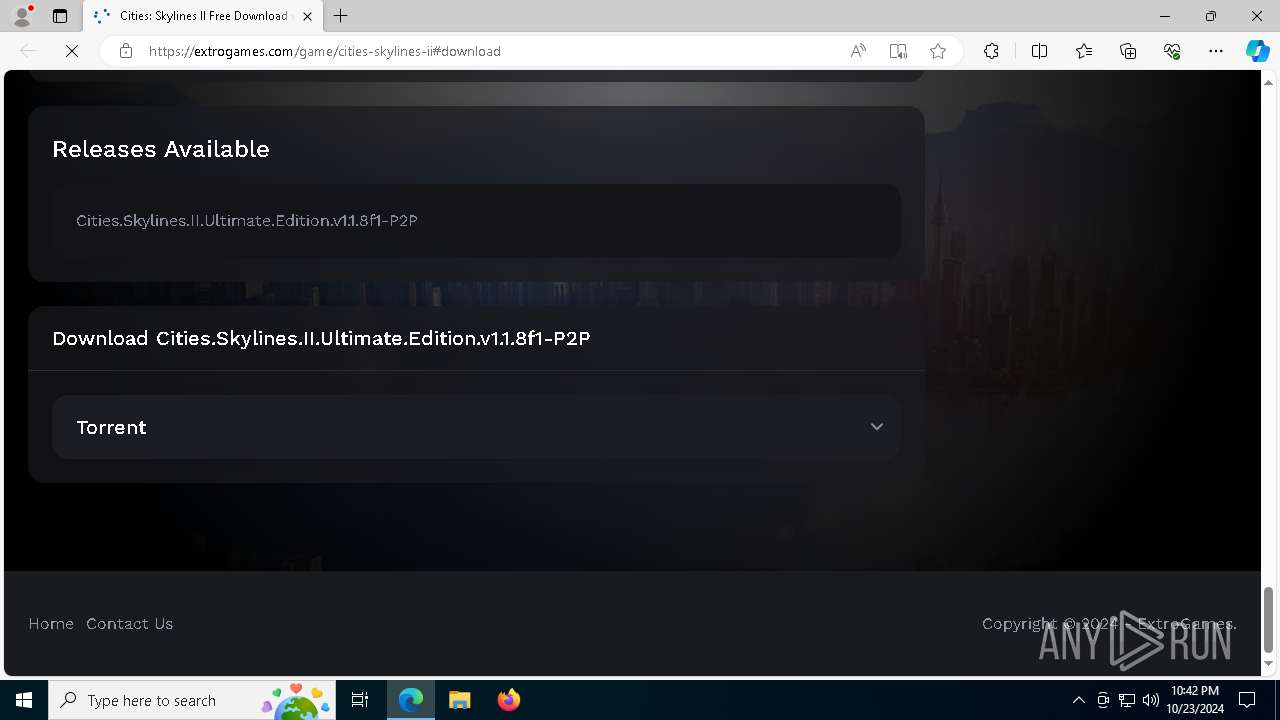Screen dimensions: 1280x720
Task: Open Collections panel
Action: (x=1128, y=51)
